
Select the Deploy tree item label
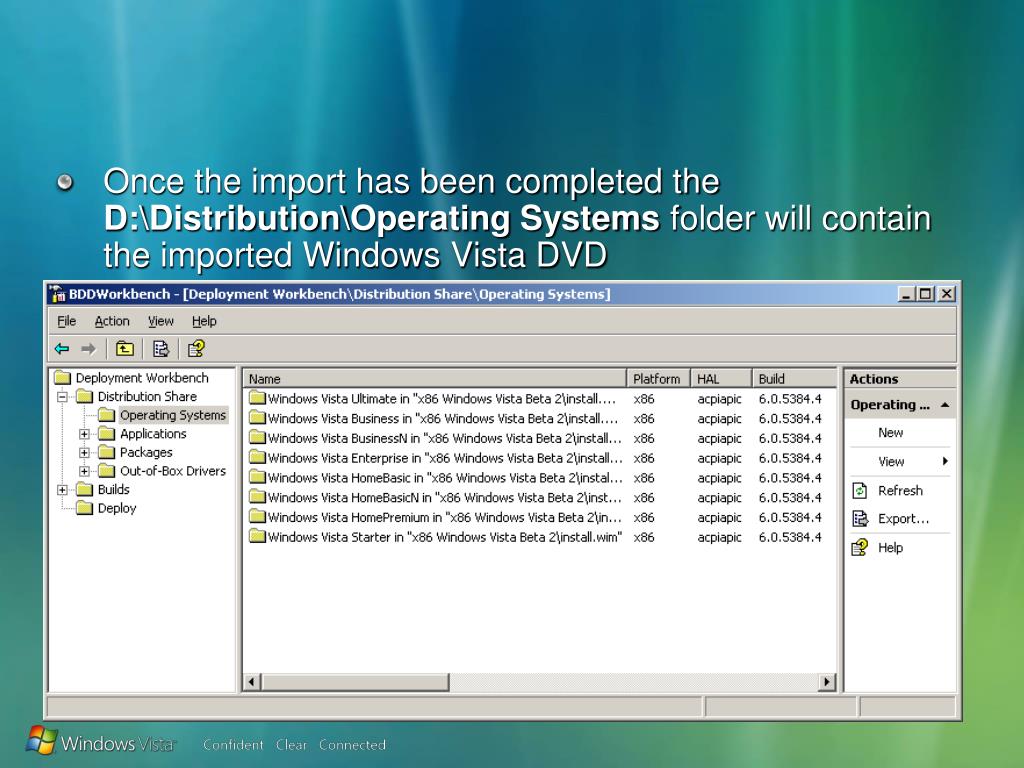117,508
